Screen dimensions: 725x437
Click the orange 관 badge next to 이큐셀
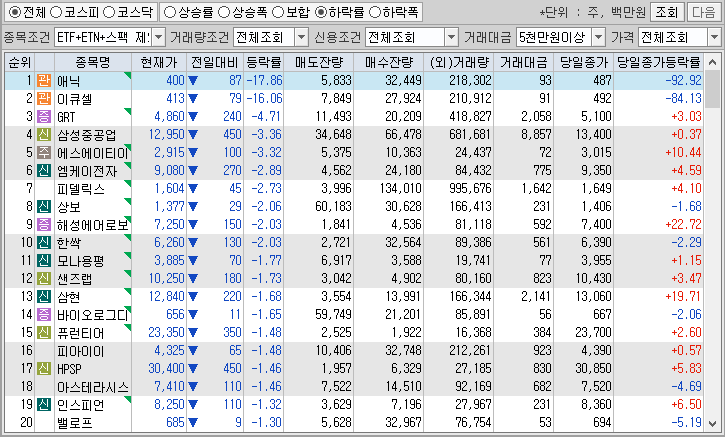44,98
